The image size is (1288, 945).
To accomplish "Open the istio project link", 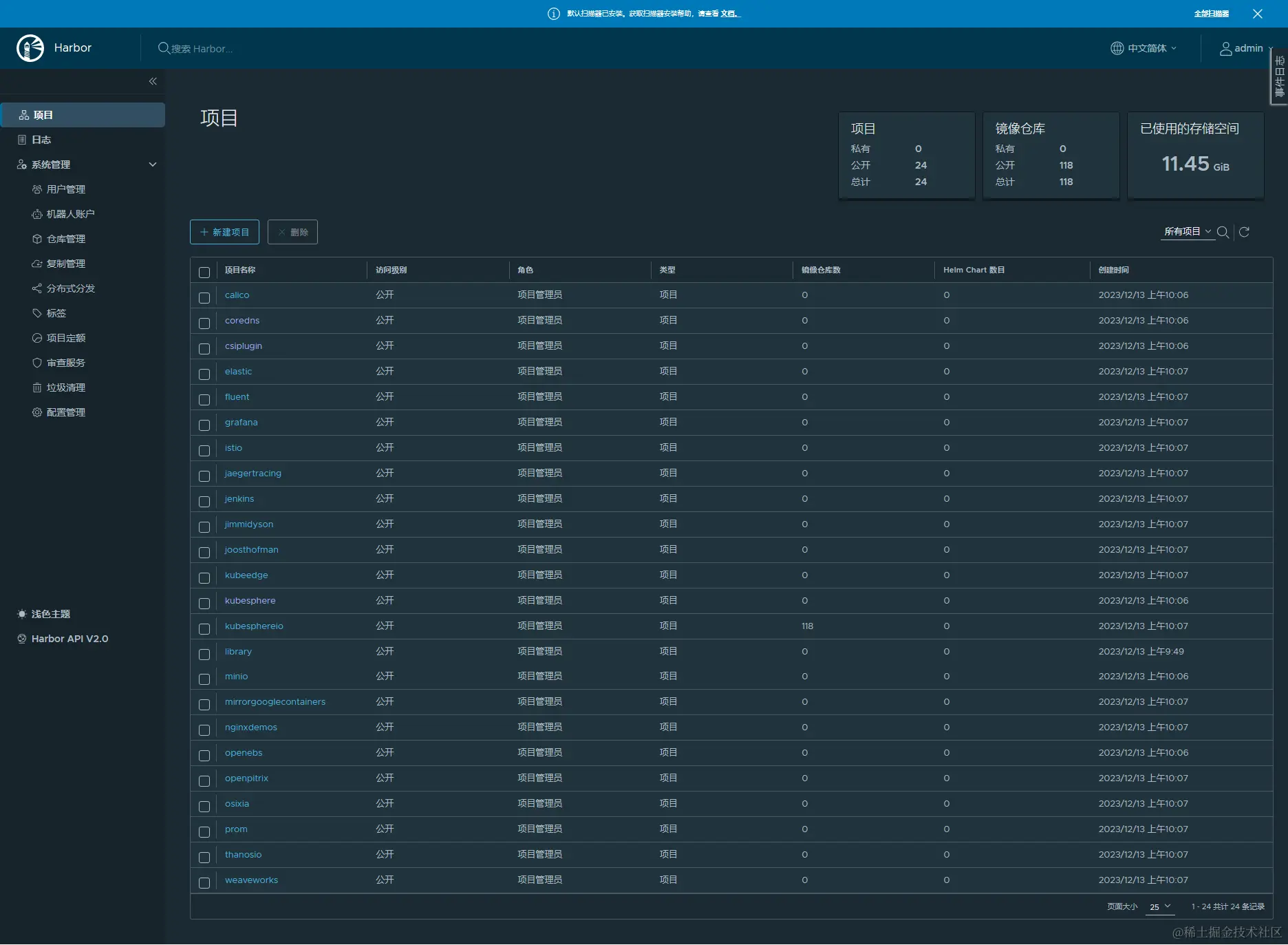I will pos(233,448).
